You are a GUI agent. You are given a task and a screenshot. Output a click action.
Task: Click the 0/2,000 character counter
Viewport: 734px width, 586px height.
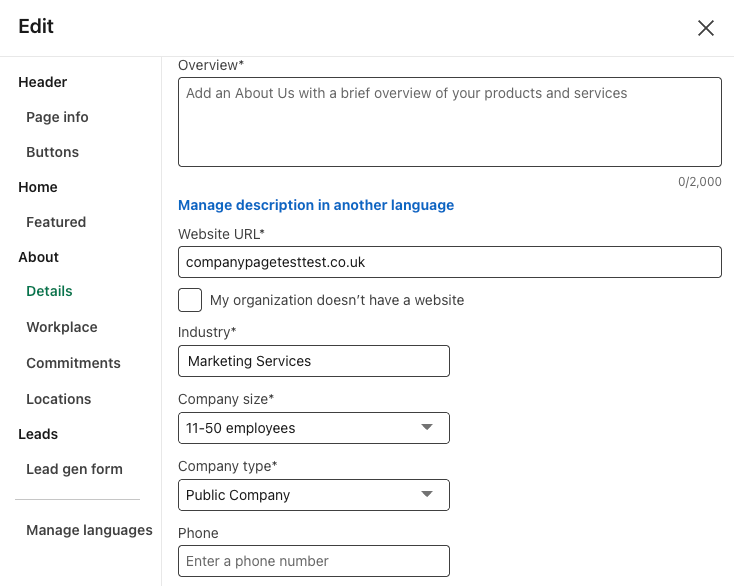(x=700, y=182)
